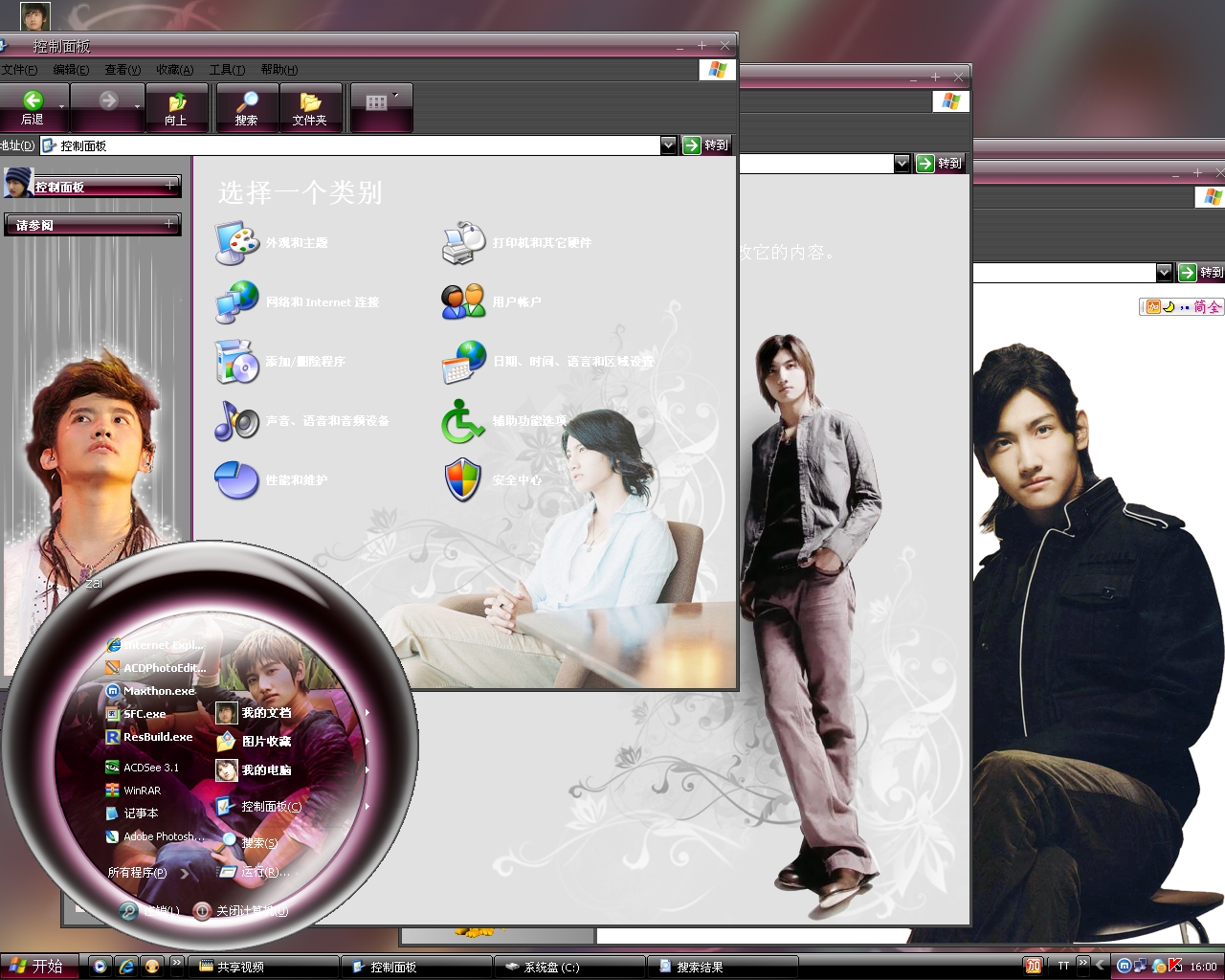Screen dimensions: 1225x980
Task: Go back with the 后退 toolbar button
Action: 33,108
